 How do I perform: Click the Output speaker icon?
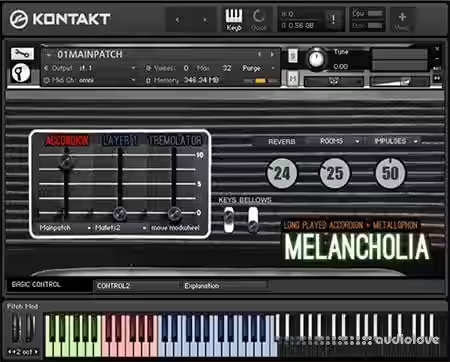(46, 68)
